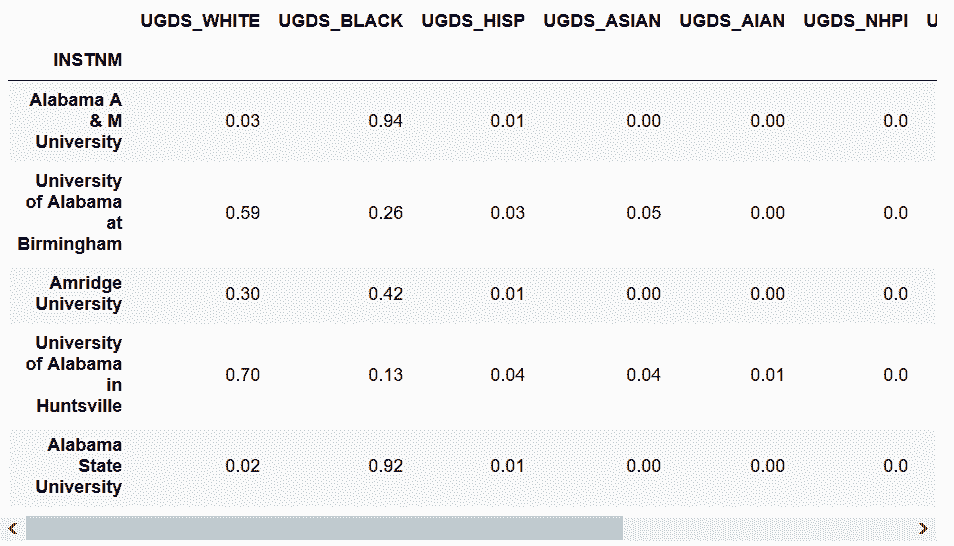Screen dimensions: 954x546
Task: Click the UGDS_NHPI column header
Action: click(856, 21)
